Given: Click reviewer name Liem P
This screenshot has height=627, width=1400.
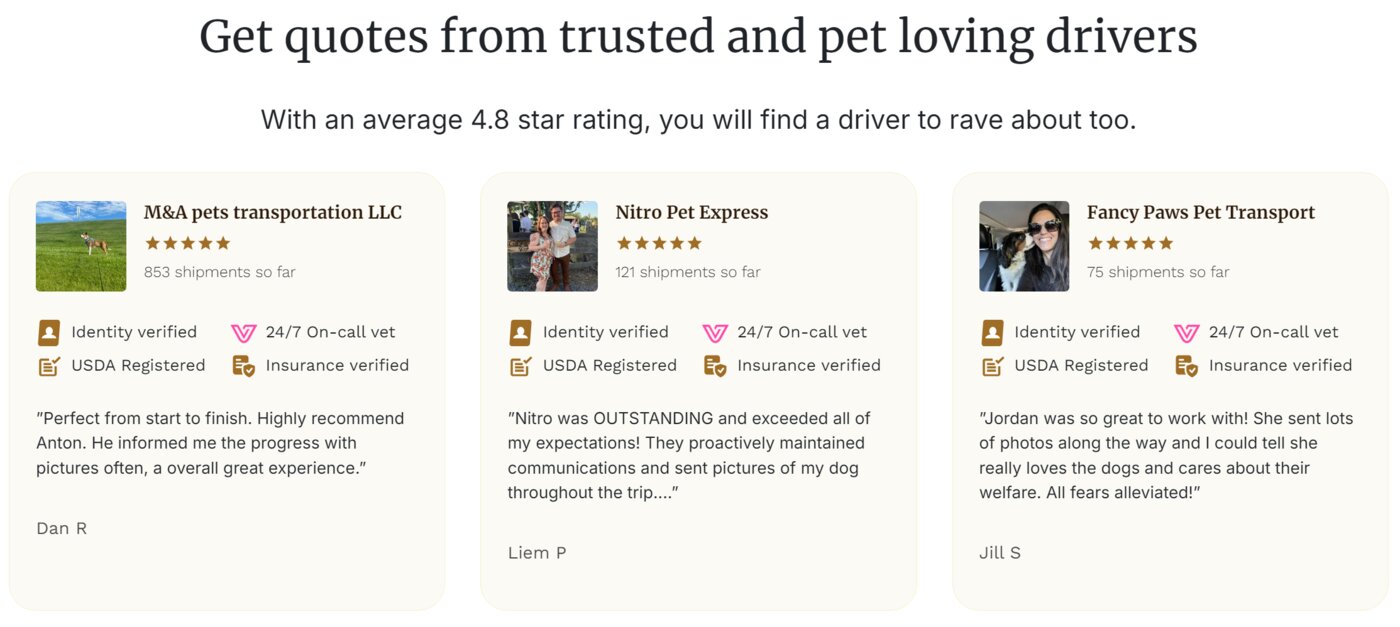Looking at the screenshot, I should pos(537,553).
